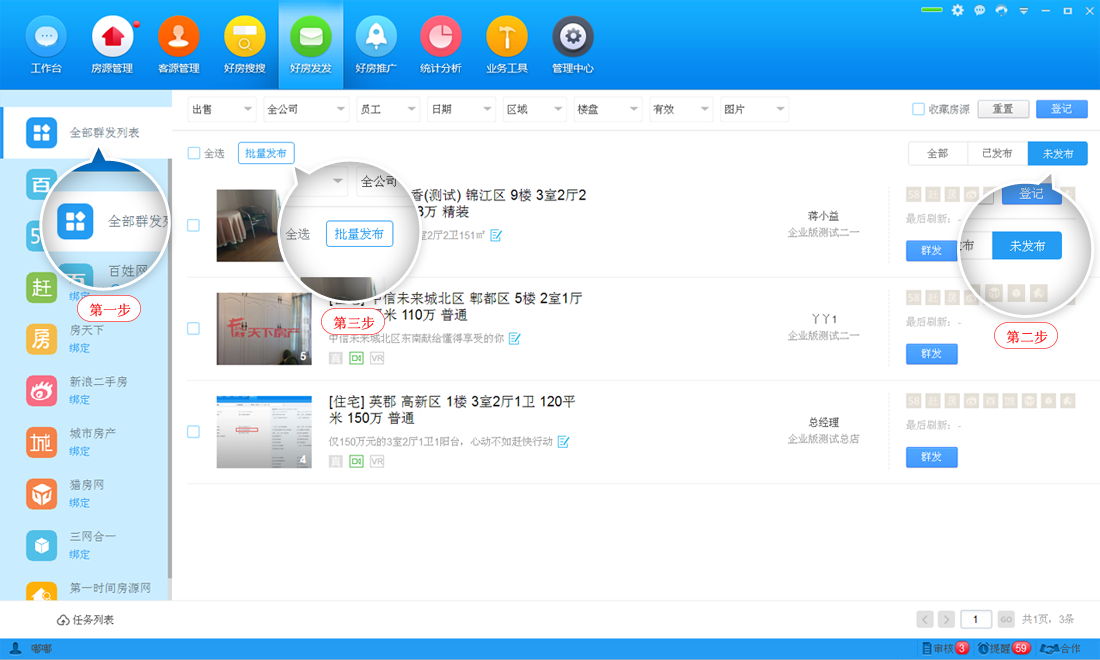The image size is (1100, 660).
Task: Open the 楼盘 dropdown filter
Action: [607, 108]
